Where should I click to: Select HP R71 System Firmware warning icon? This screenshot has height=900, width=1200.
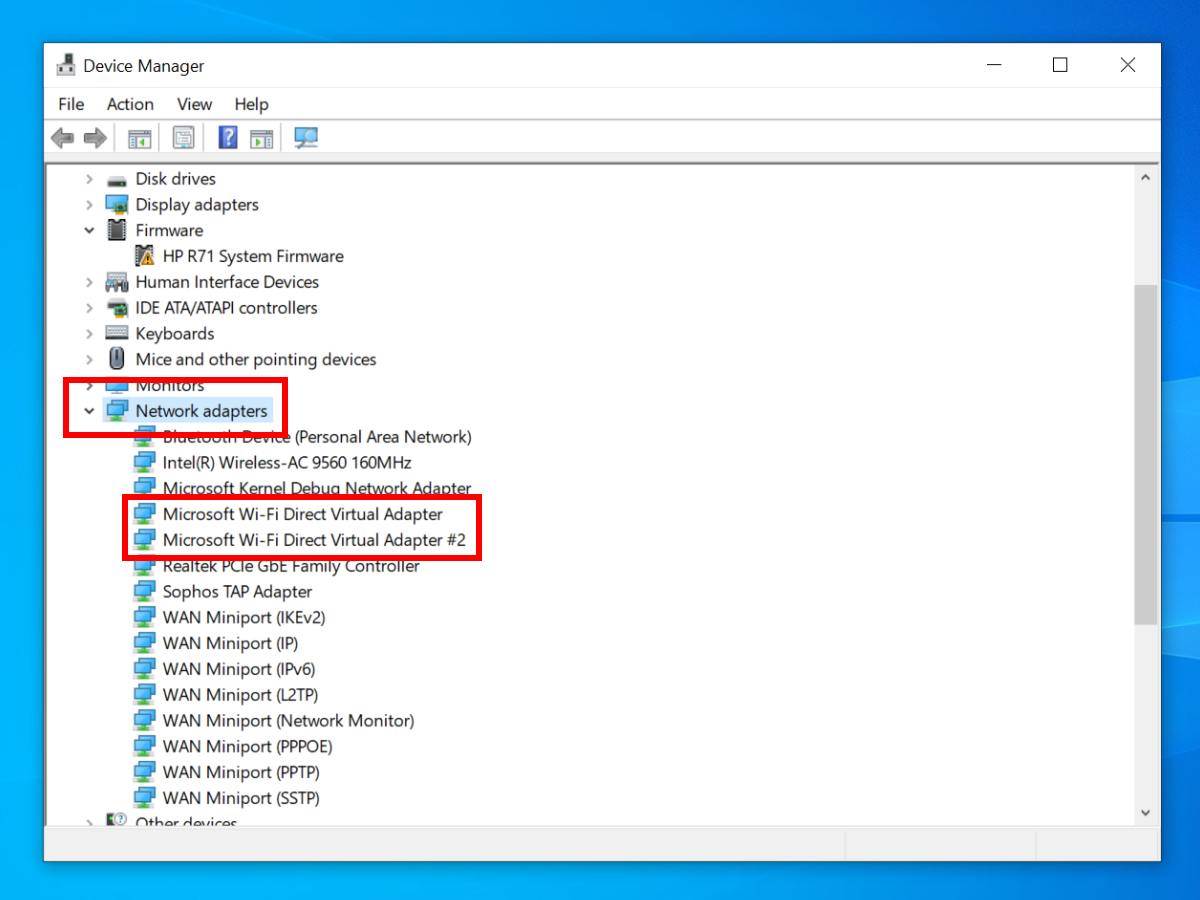tap(145, 256)
